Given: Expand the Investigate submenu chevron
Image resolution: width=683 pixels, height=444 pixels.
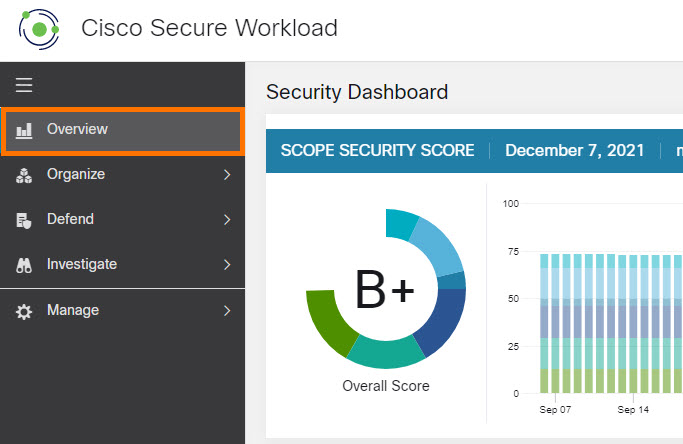Looking at the screenshot, I should [x=227, y=264].
